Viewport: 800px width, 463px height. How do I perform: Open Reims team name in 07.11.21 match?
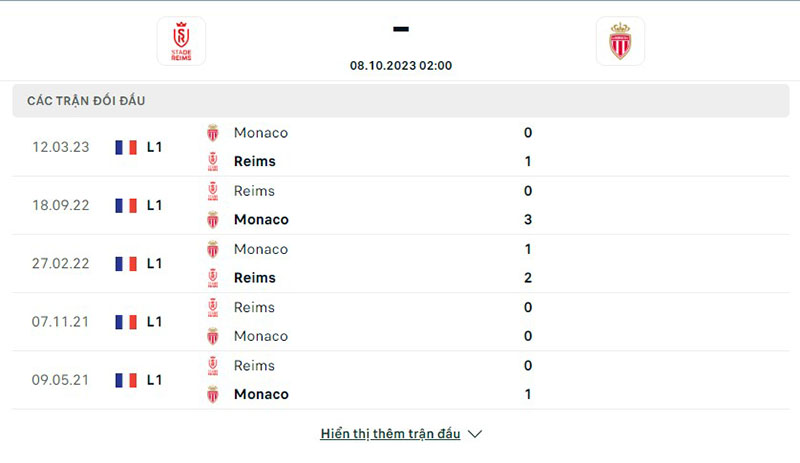click(254, 307)
